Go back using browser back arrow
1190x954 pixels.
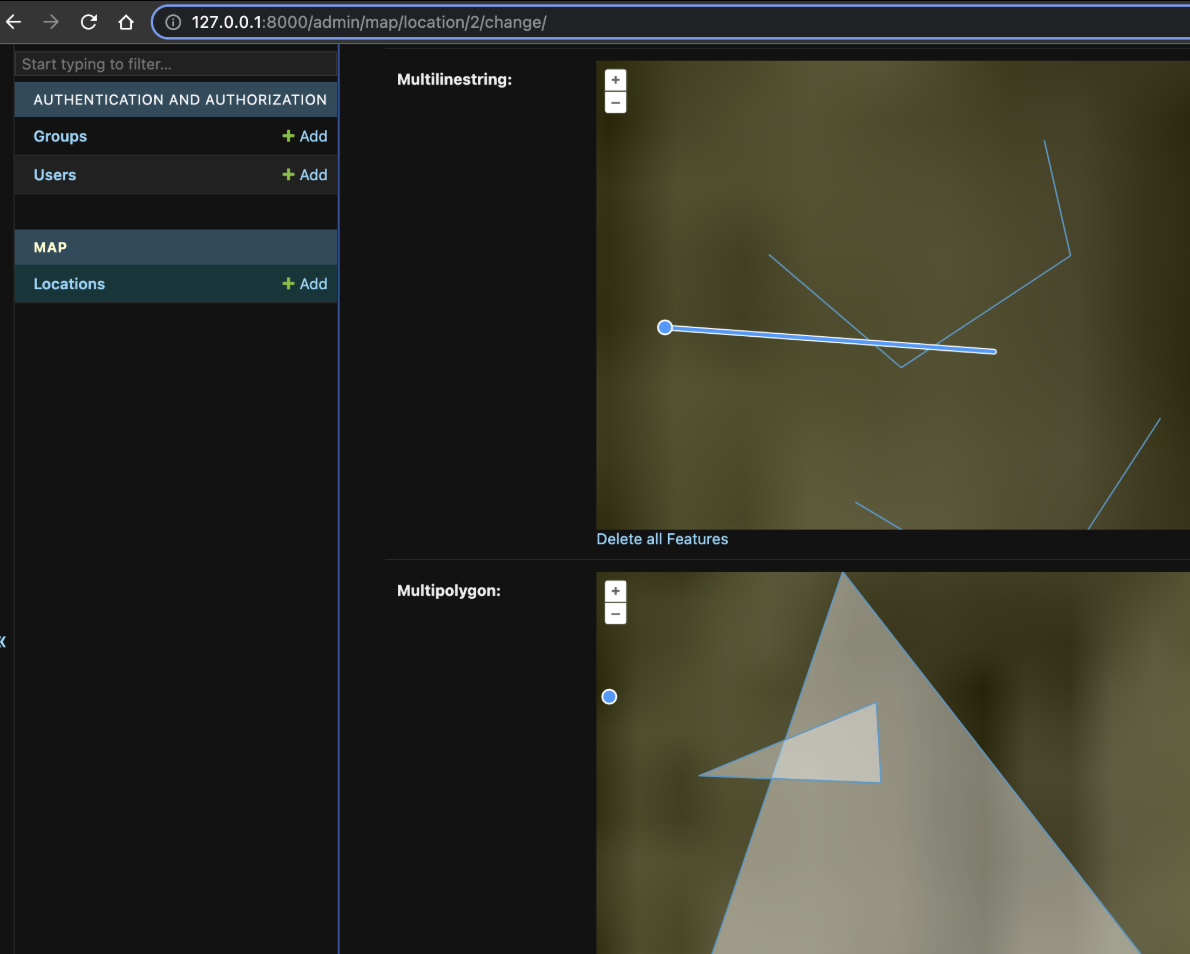tap(14, 22)
